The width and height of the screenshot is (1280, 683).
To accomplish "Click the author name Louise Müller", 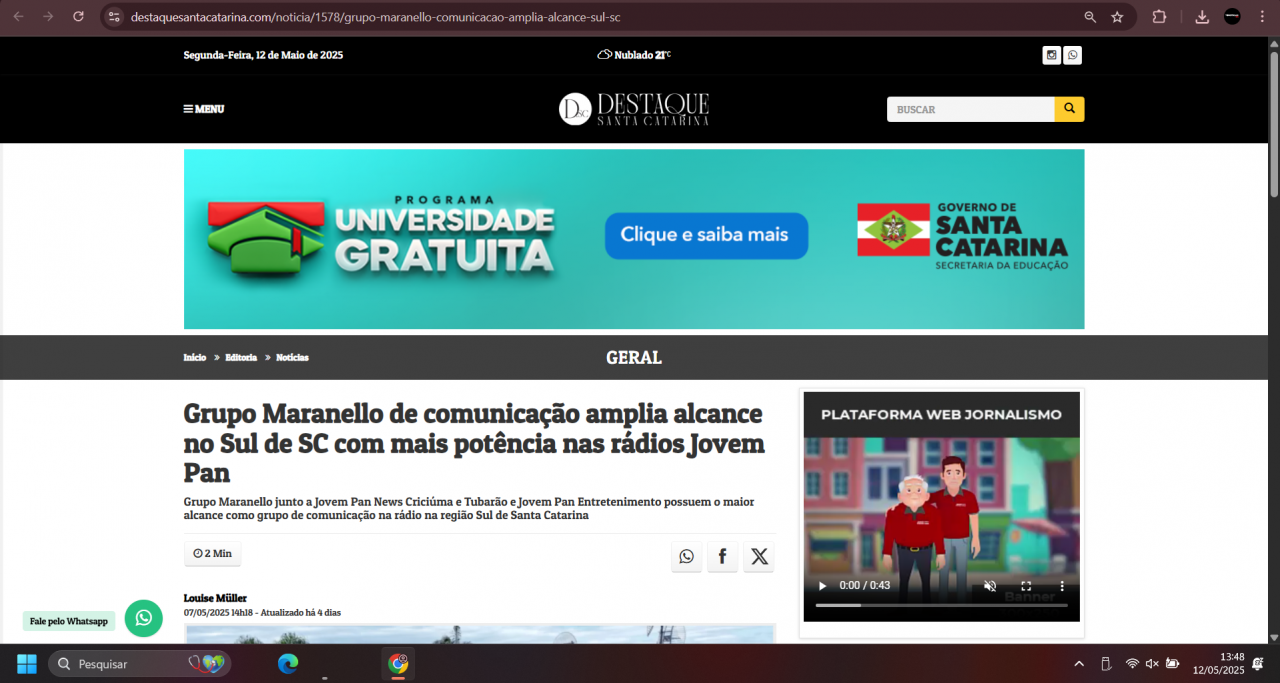I will click(x=215, y=598).
